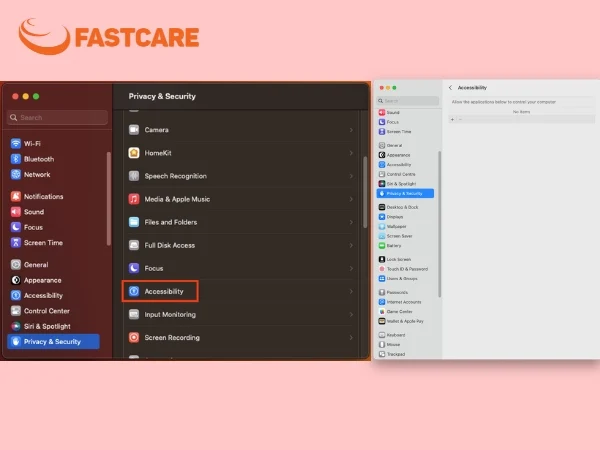
Task: Open Screen Saver in light window sidebar
Action: click(x=395, y=236)
